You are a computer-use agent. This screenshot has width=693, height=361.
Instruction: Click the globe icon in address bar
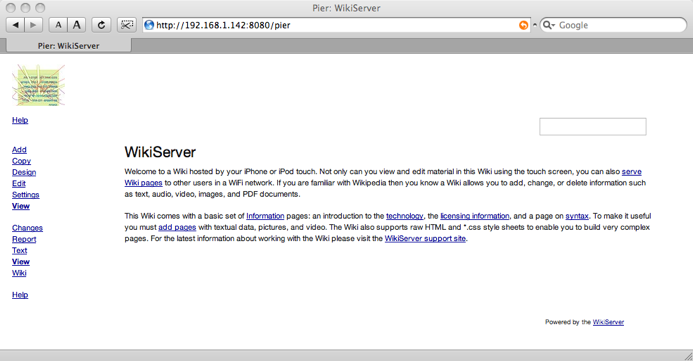[x=149, y=25]
